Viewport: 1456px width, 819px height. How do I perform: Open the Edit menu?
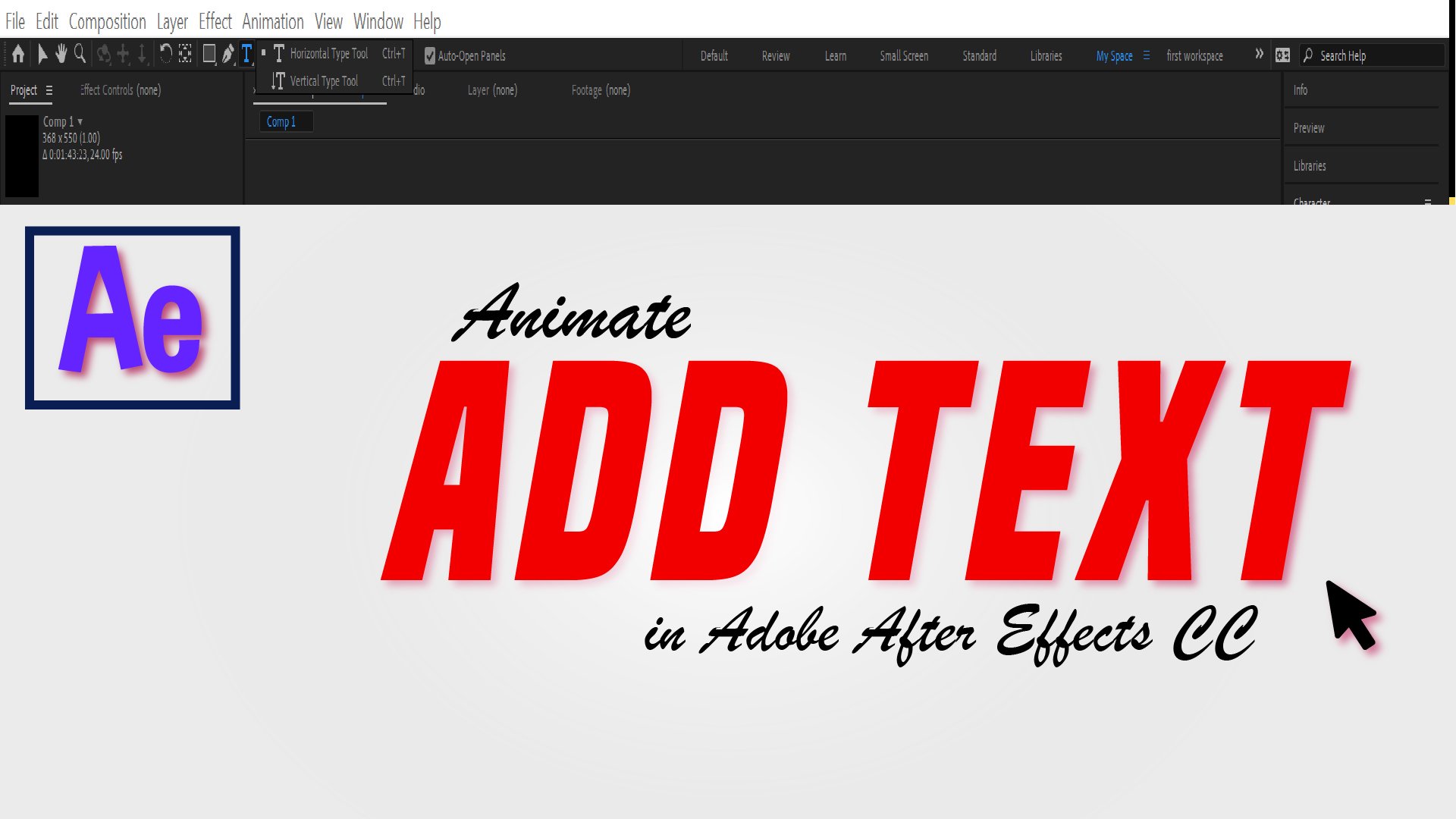(x=47, y=21)
